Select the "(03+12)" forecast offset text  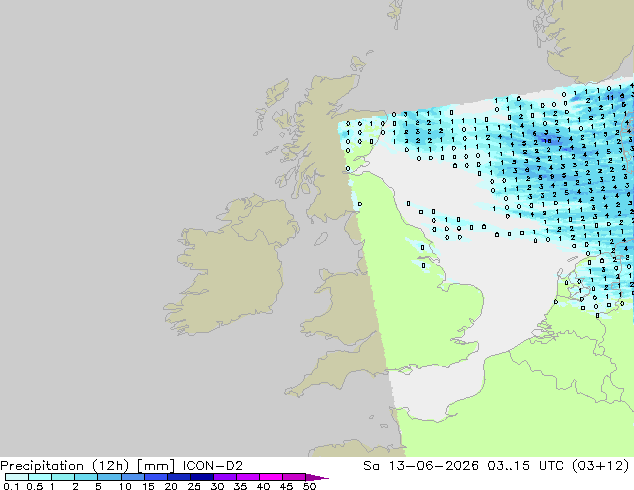click(601, 466)
